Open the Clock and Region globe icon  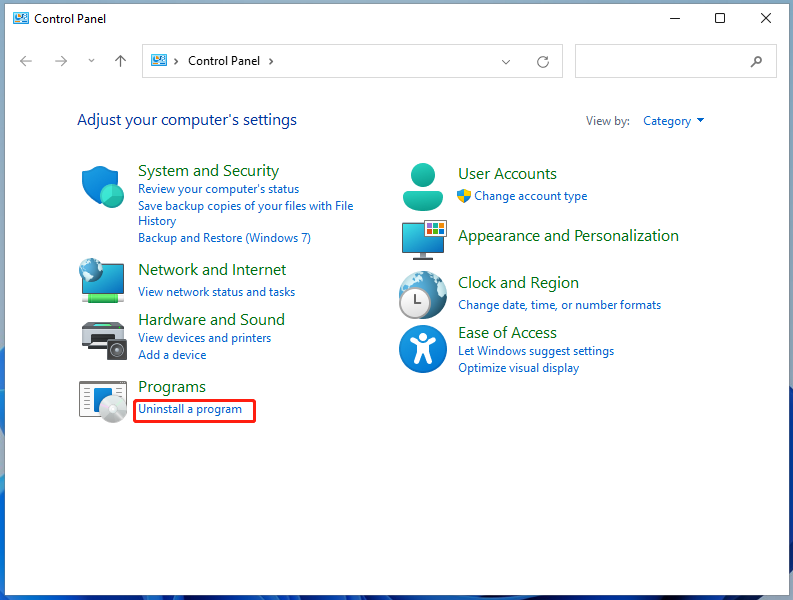pos(423,295)
